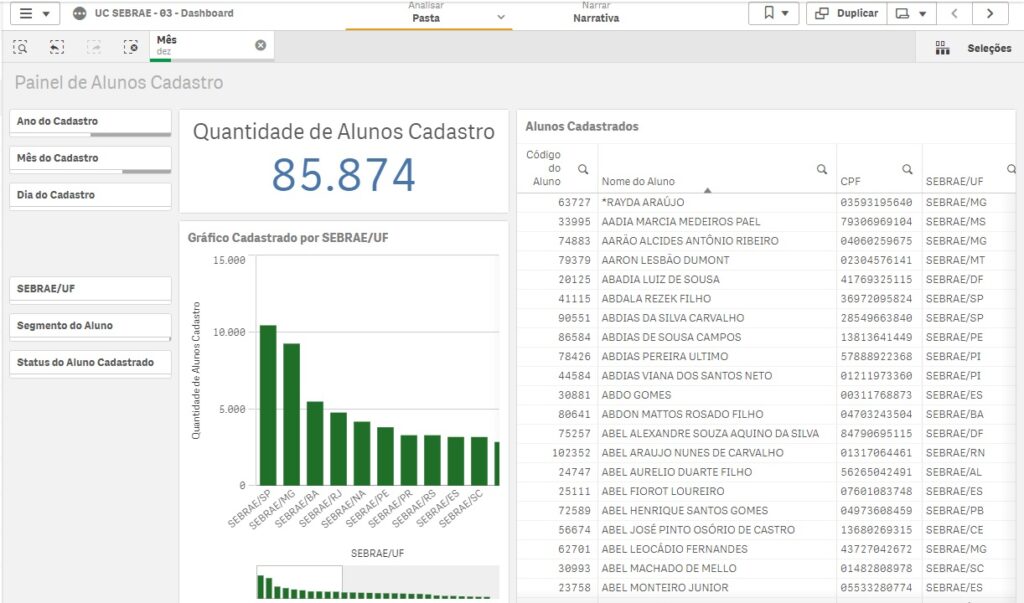Search in Nome do Aluno column

tap(821, 169)
